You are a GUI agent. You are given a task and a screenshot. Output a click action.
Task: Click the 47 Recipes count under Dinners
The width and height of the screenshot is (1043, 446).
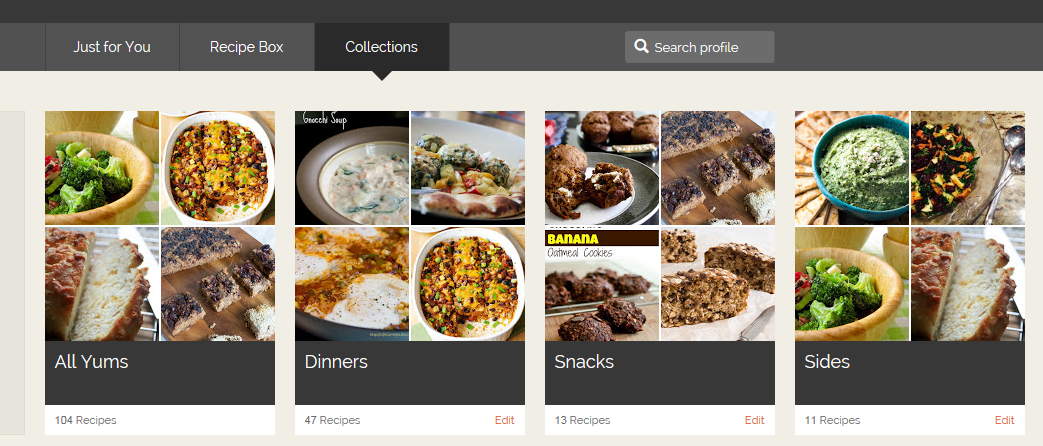click(332, 420)
